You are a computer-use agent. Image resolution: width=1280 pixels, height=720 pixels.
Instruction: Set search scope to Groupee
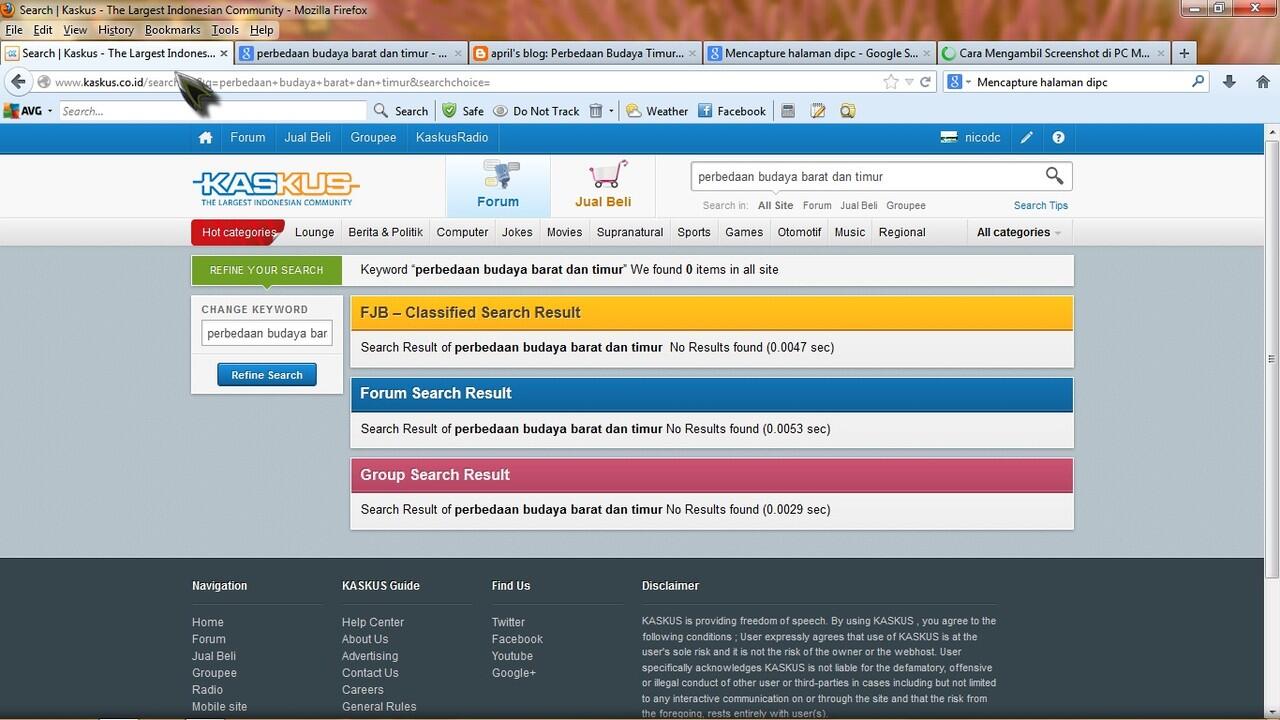coord(905,206)
